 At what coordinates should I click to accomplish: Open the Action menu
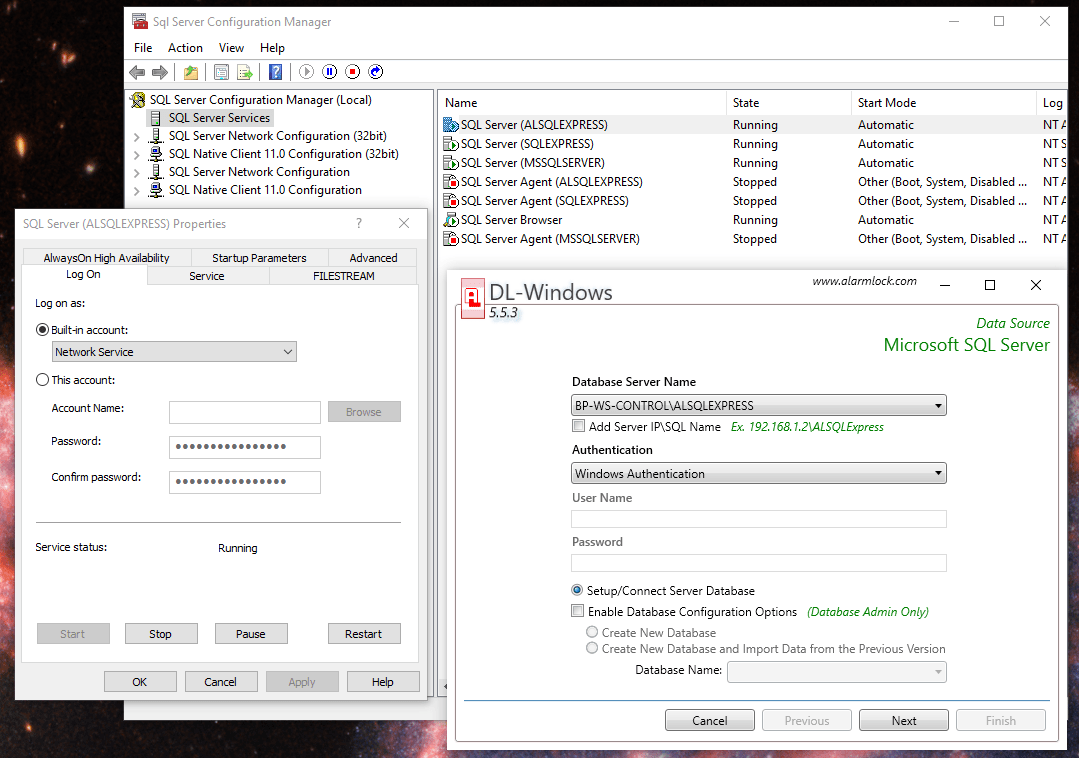coord(185,47)
